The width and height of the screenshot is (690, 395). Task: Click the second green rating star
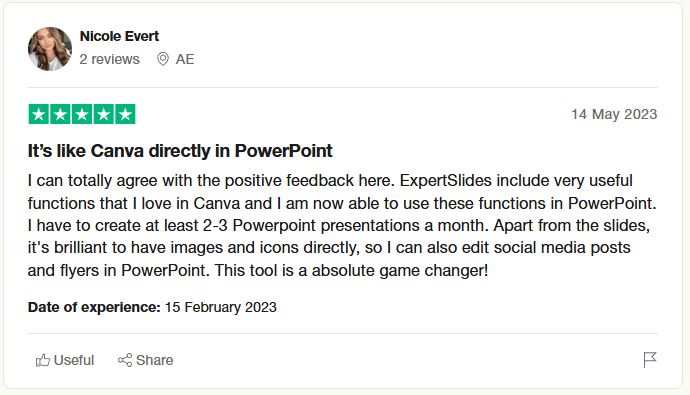[60, 114]
